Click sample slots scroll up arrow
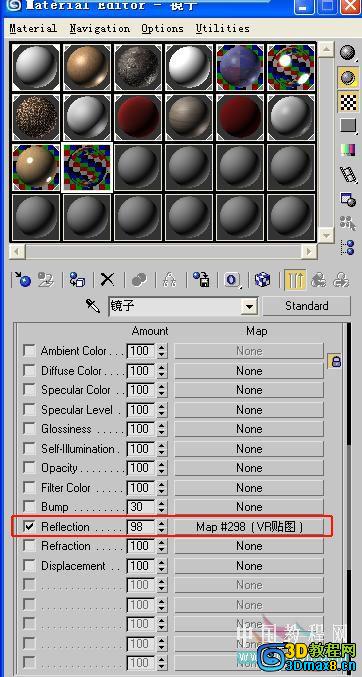The image size is (362, 677). coord(326,49)
